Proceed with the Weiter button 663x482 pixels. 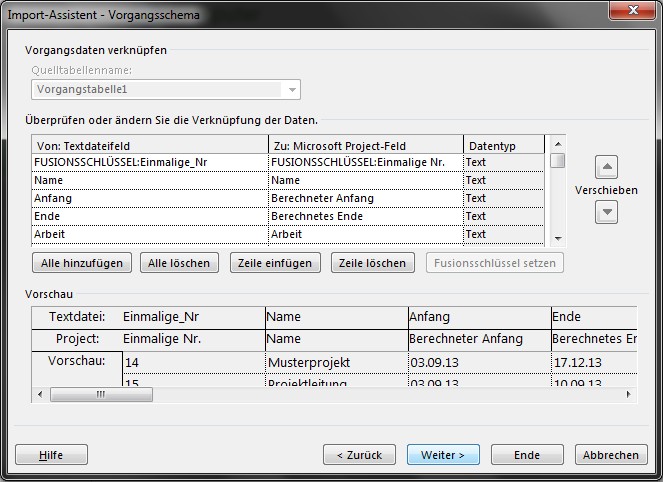click(x=443, y=455)
